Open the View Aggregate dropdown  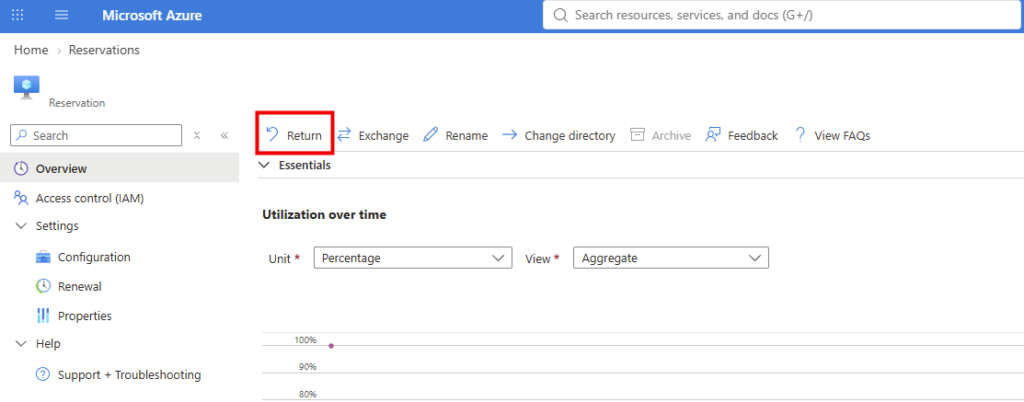(671, 258)
